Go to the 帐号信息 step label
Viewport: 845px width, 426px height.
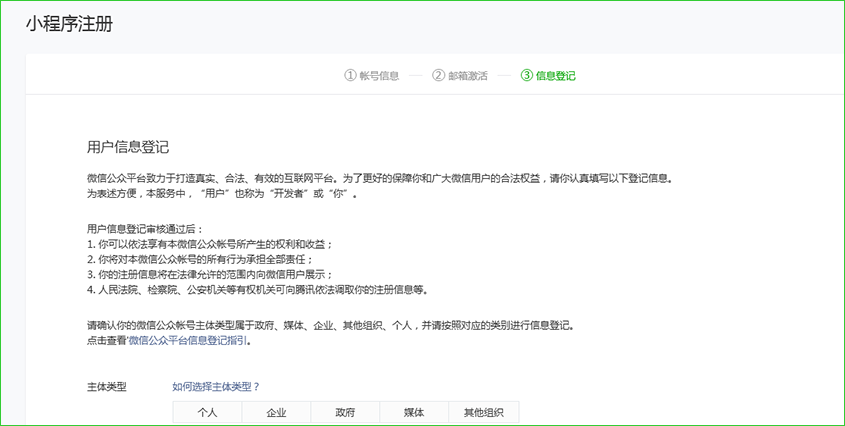point(378,76)
